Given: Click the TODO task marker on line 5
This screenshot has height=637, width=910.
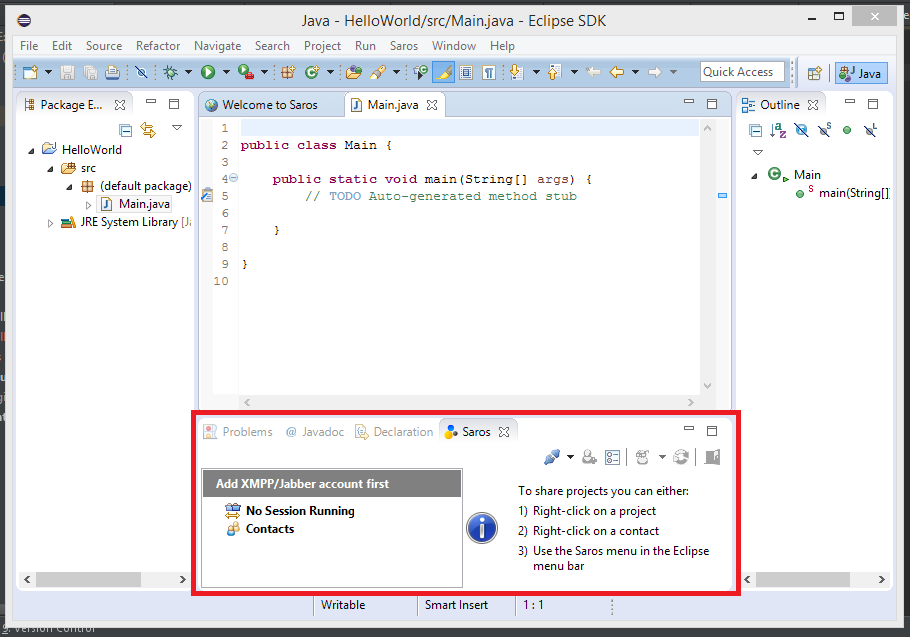Looking at the screenshot, I should (207, 195).
